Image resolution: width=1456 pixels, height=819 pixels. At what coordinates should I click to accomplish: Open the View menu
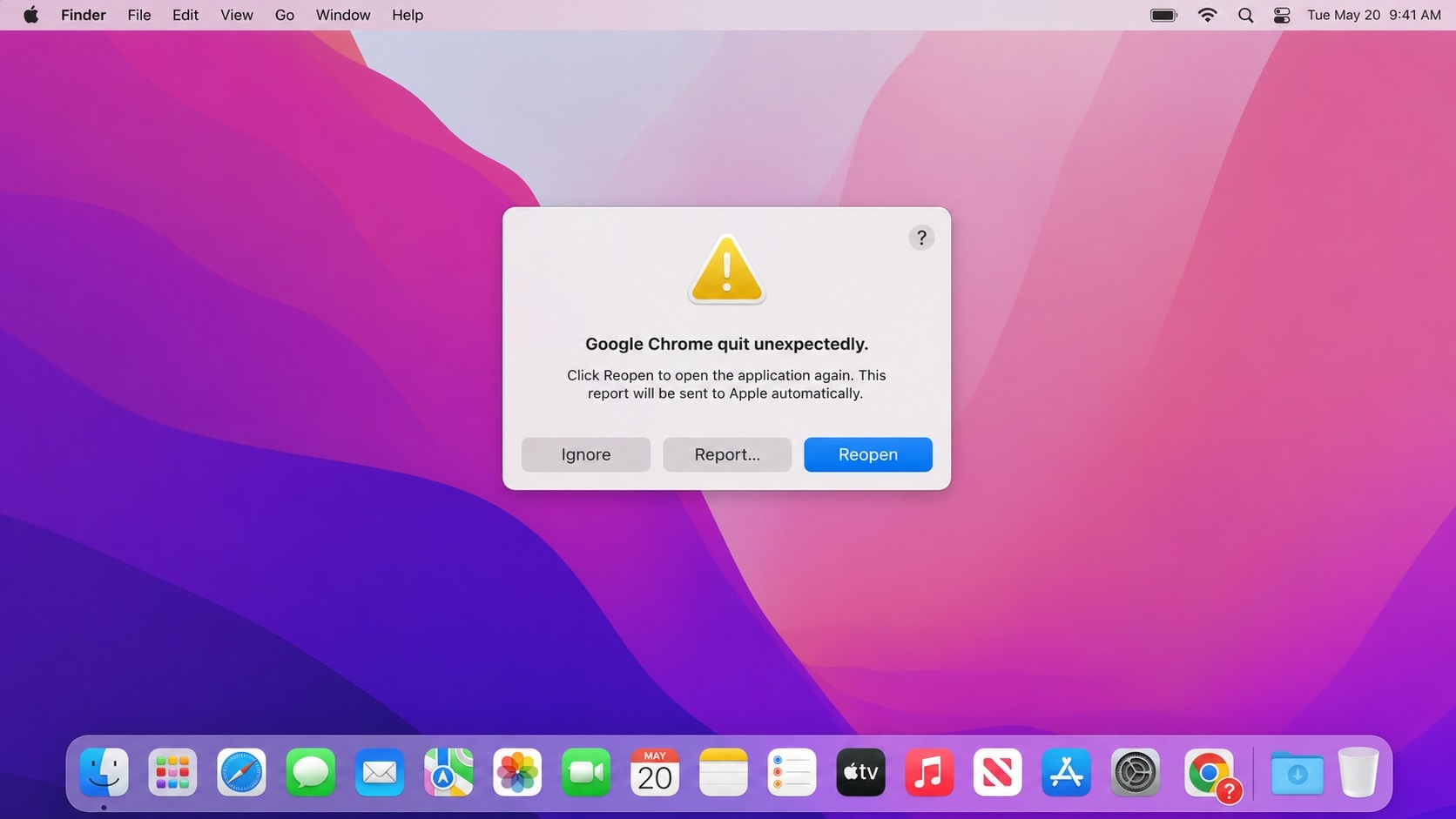point(237,15)
